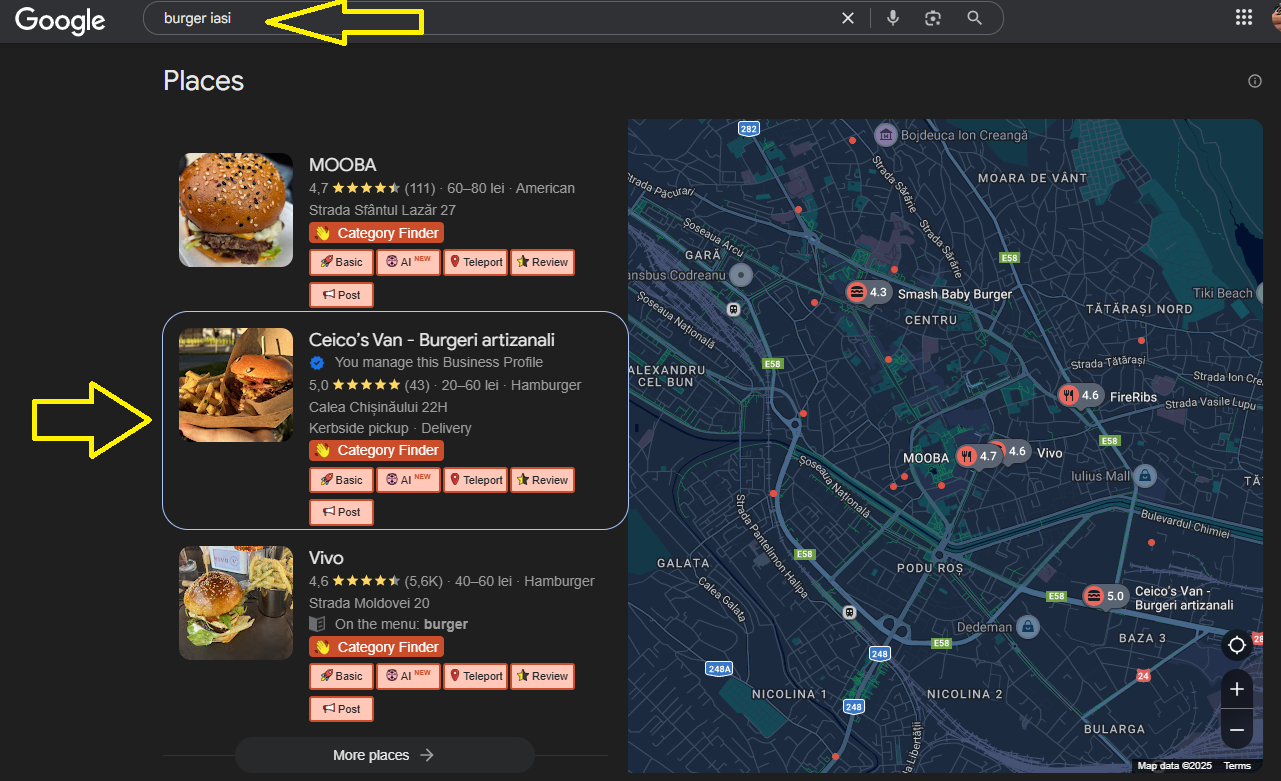The image size is (1281, 781).
Task: Click the search input field
Action: point(495,18)
